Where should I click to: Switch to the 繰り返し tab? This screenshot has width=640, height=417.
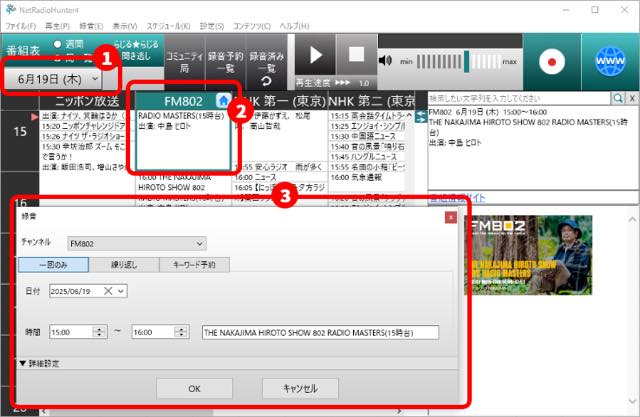[x=124, y=265]
